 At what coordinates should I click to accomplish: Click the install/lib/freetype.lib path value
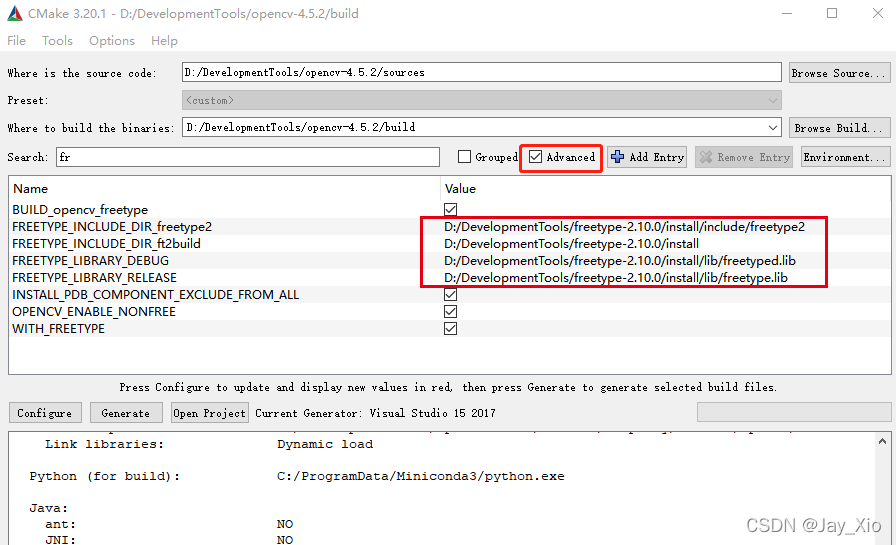tap(616, 278)
